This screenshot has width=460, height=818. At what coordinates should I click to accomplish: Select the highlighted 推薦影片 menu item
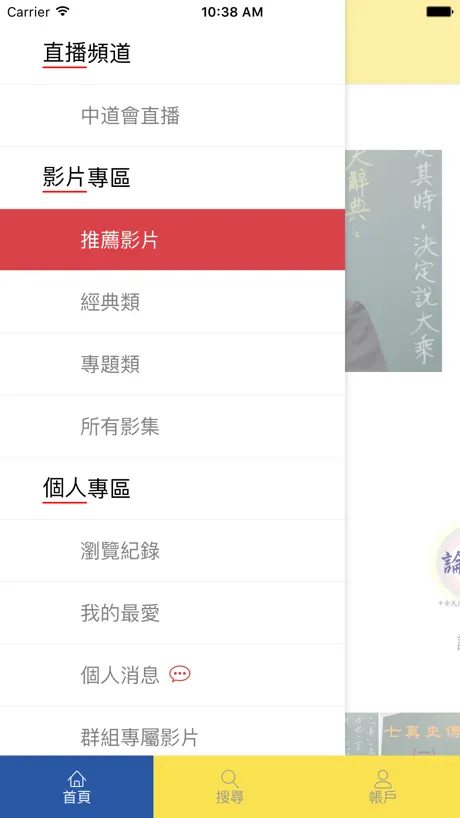coord(172,240)
